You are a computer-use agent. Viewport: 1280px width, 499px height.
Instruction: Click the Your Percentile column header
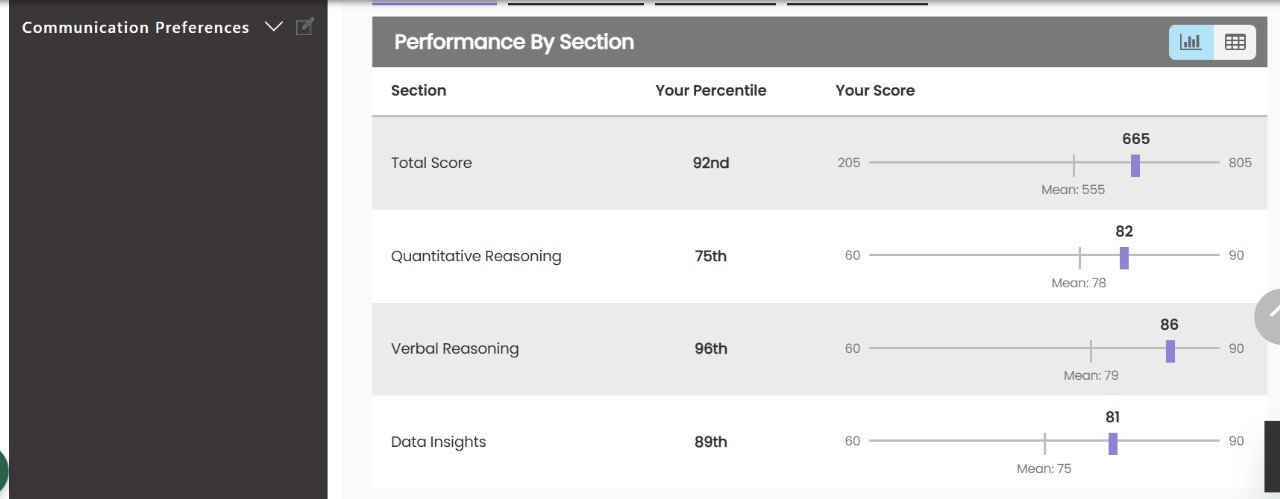click(x=711, y=90)
